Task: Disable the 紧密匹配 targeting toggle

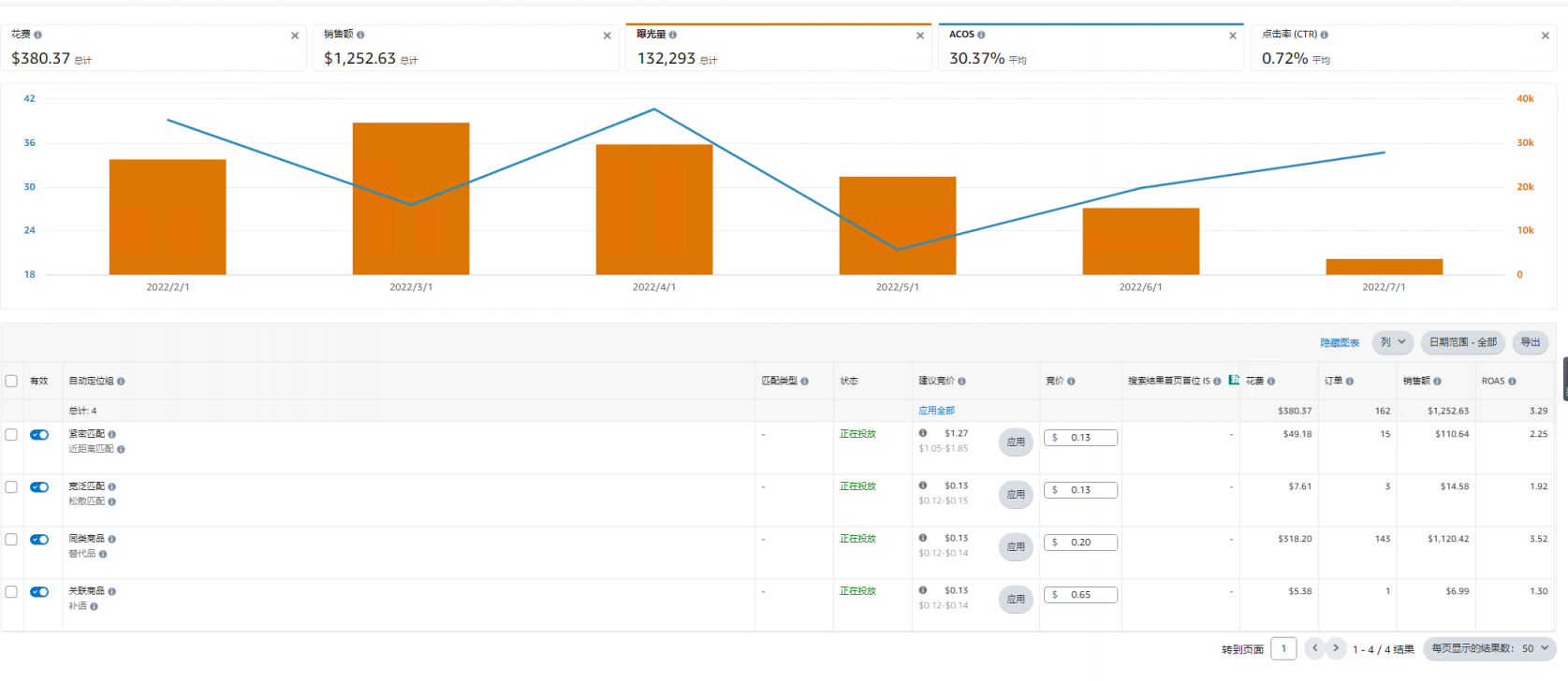Action: (x=39, y=435)
